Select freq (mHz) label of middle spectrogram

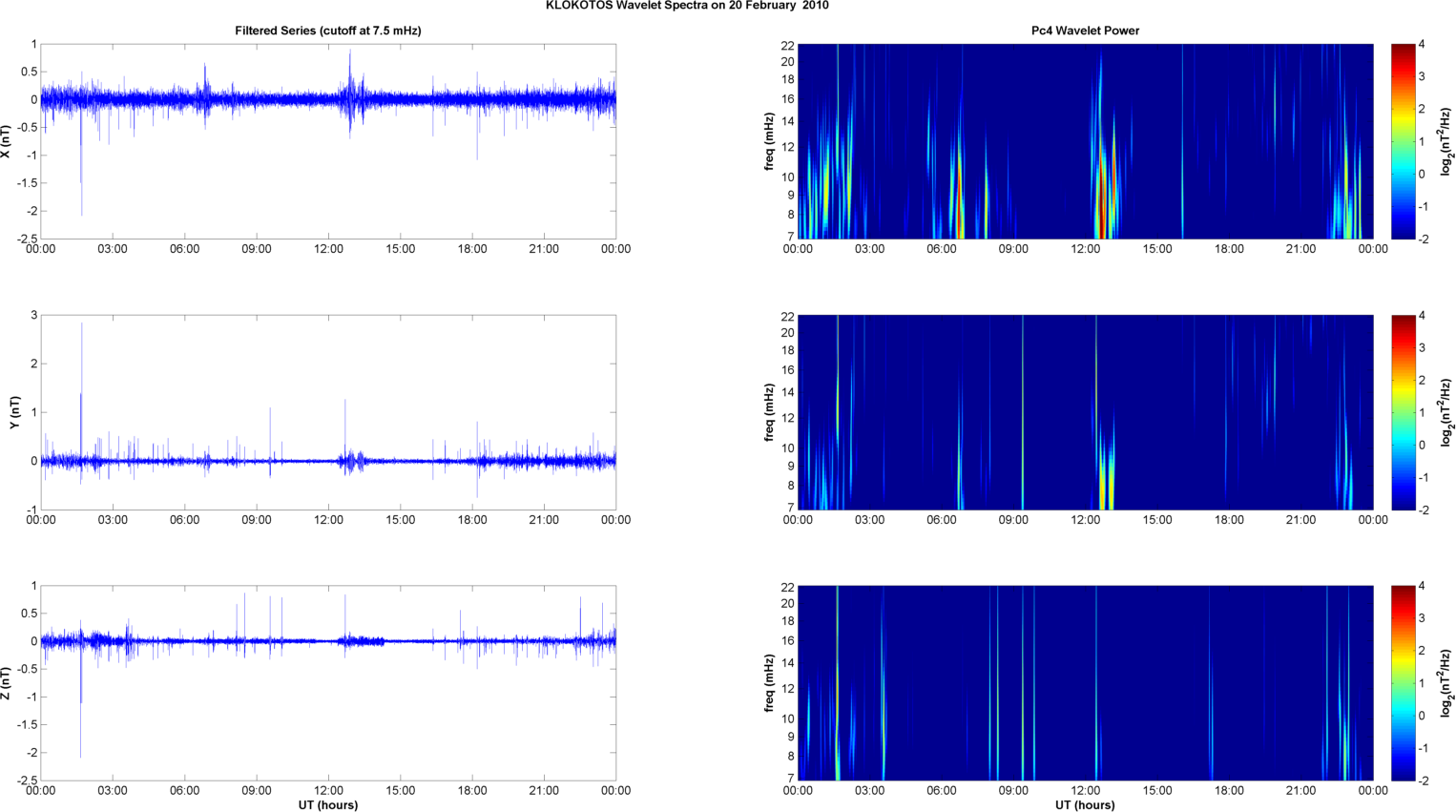[x=768, y=412]
